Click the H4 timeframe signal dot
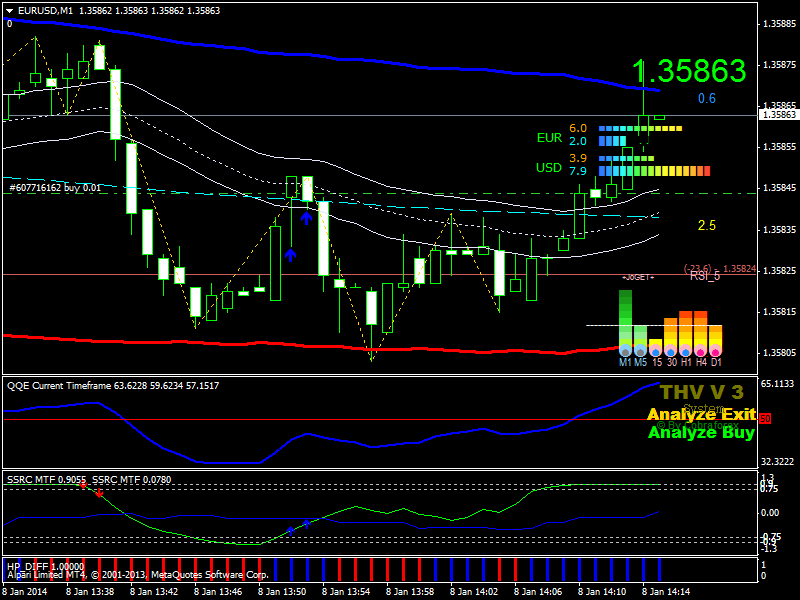Image resolution: width=800 pixels, height=600 pixels. tap(701, 351)
